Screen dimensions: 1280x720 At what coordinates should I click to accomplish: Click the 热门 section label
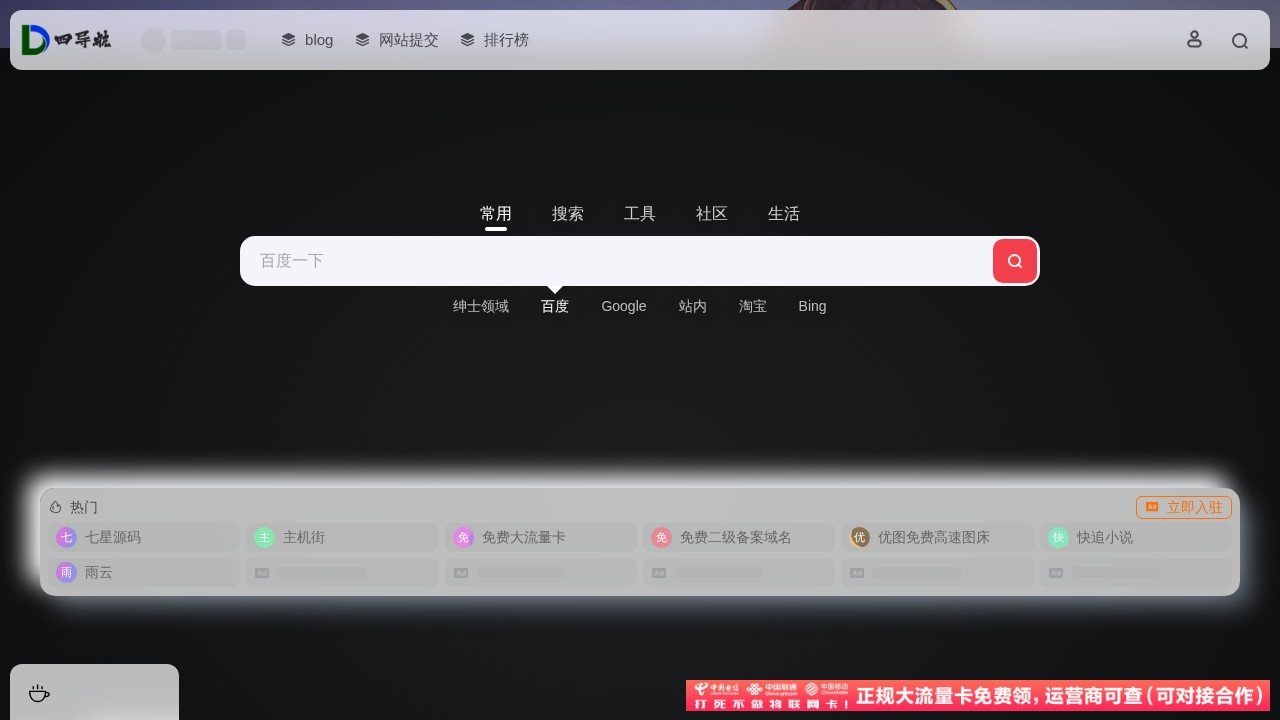coord(84,507)
